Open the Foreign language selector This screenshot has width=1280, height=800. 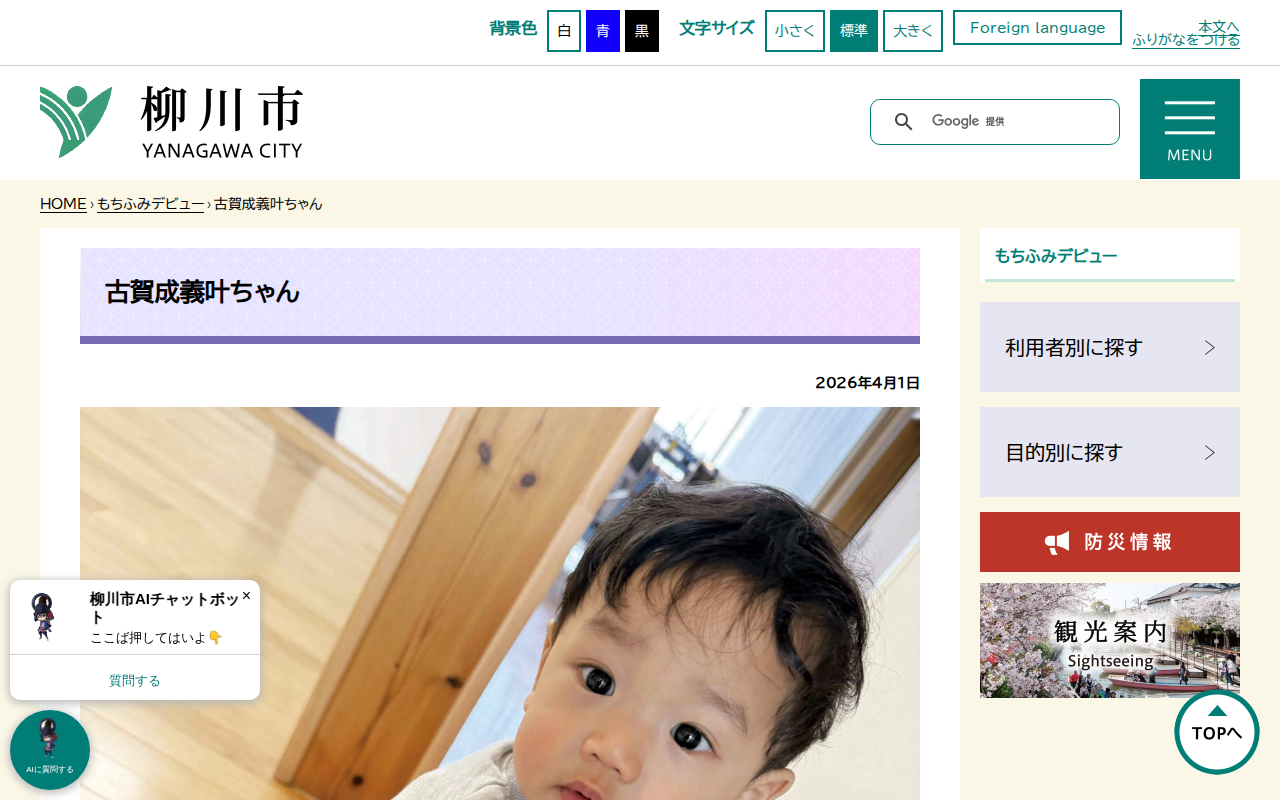[x=1037, y=28]
